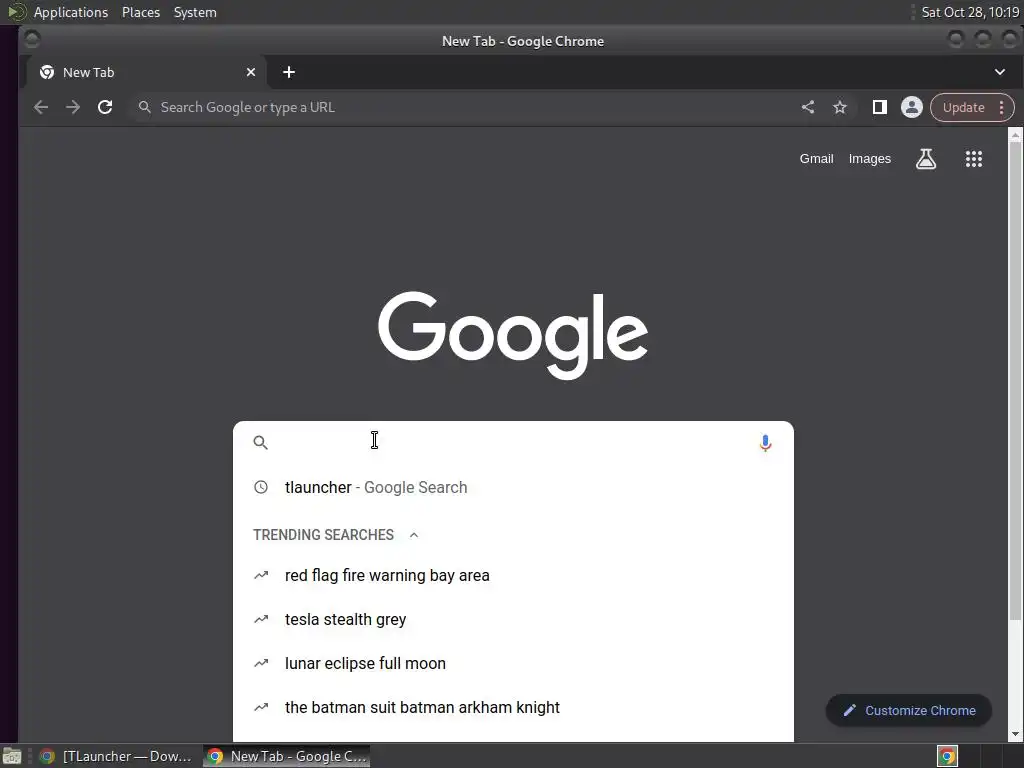The height and width of the screenshot is (768, 1024).
Task: Collapse the Trending Searches section
Action: click(x=413, y=535)
